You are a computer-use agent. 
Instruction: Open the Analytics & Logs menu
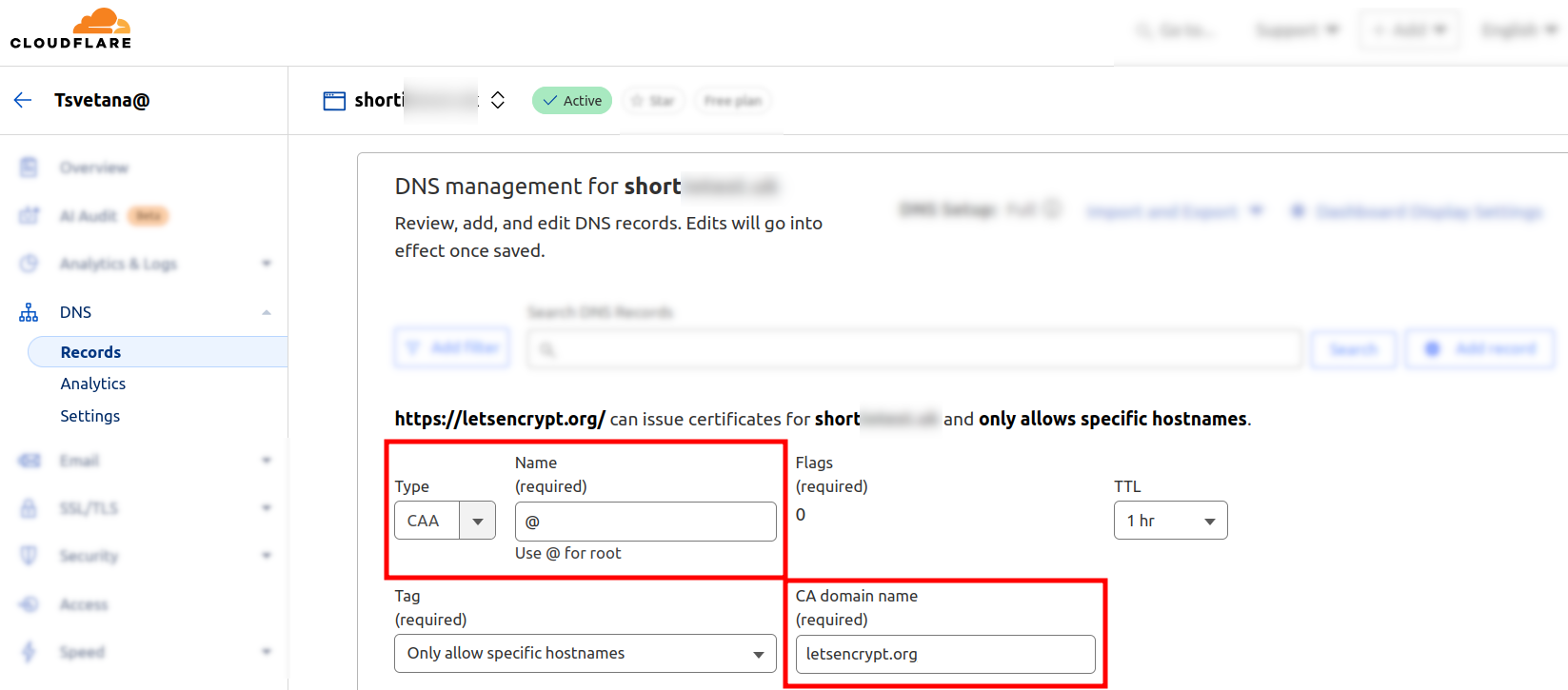point(118,264)
